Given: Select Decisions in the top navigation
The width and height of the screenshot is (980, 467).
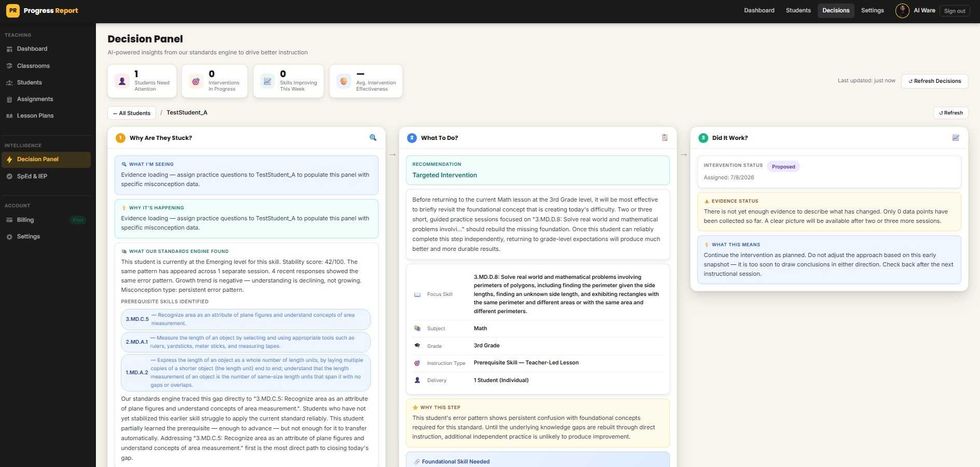Looking at the screenshot, I should point(836,11).
